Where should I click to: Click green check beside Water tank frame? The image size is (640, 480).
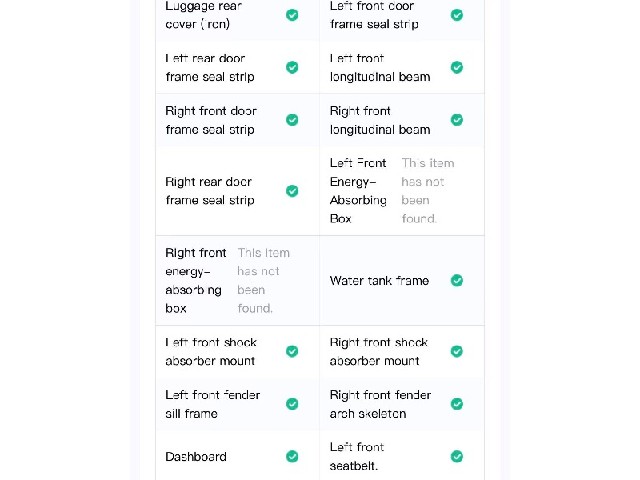pyautogui.click(x=457, y=280)
